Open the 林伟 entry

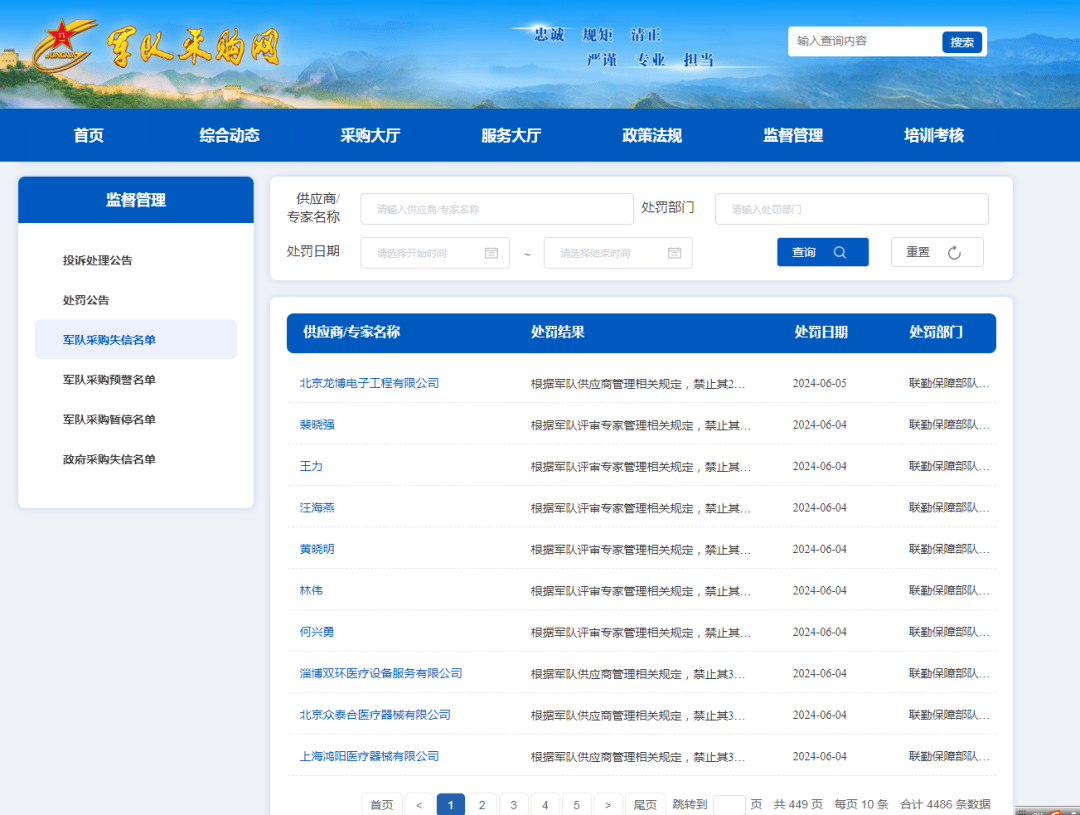[311, 590]
